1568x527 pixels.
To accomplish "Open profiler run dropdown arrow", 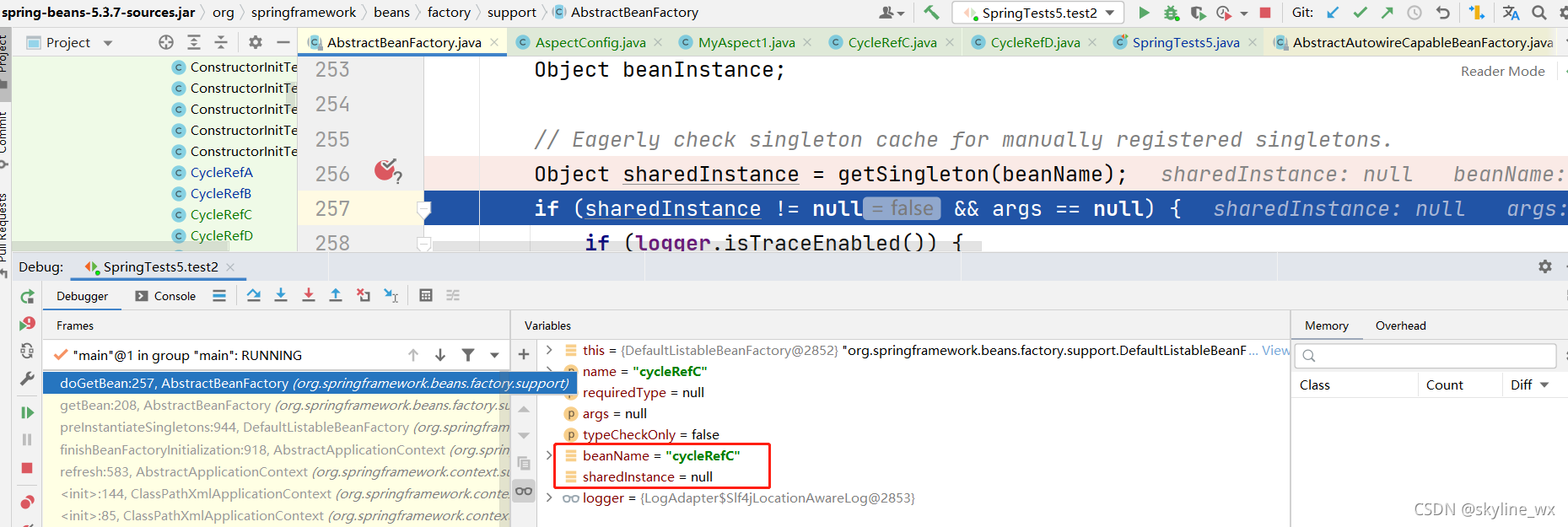I will coord(1244,13).
